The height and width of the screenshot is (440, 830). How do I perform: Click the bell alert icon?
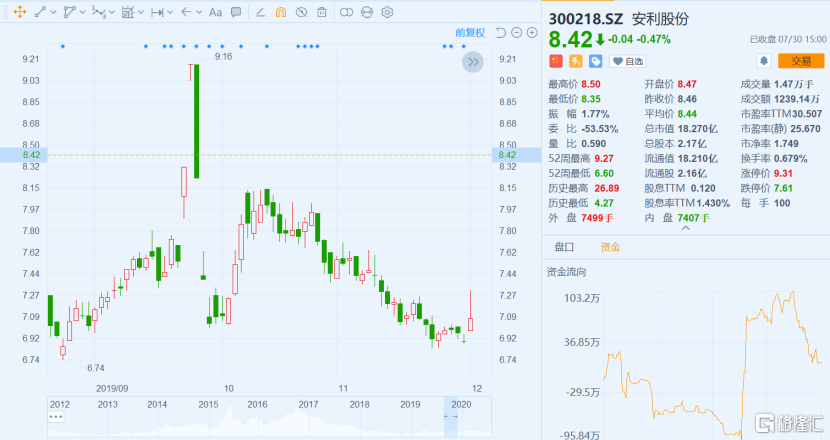(764, 61)
